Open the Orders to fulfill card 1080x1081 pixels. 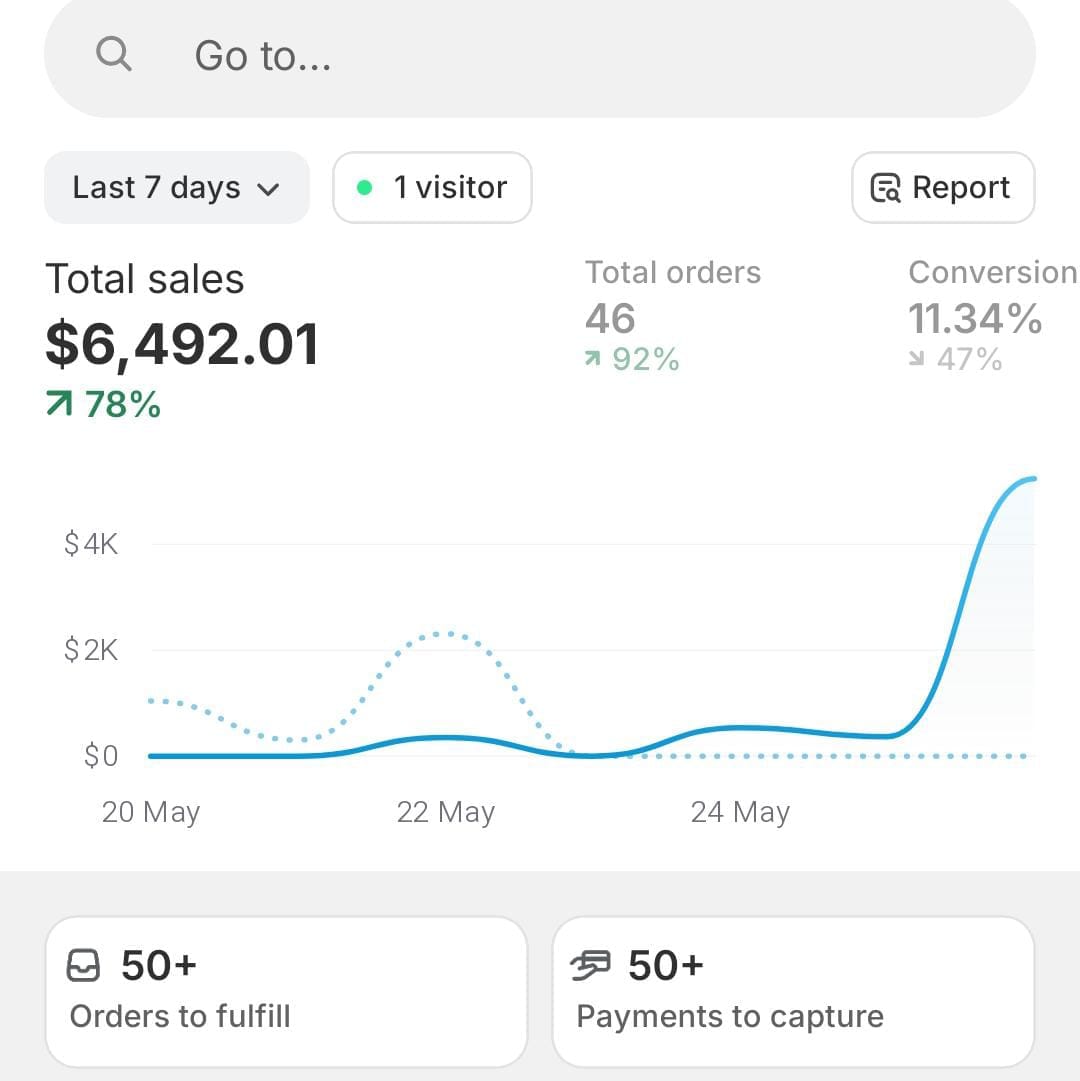pyautogui.click(x=286, y=991)
